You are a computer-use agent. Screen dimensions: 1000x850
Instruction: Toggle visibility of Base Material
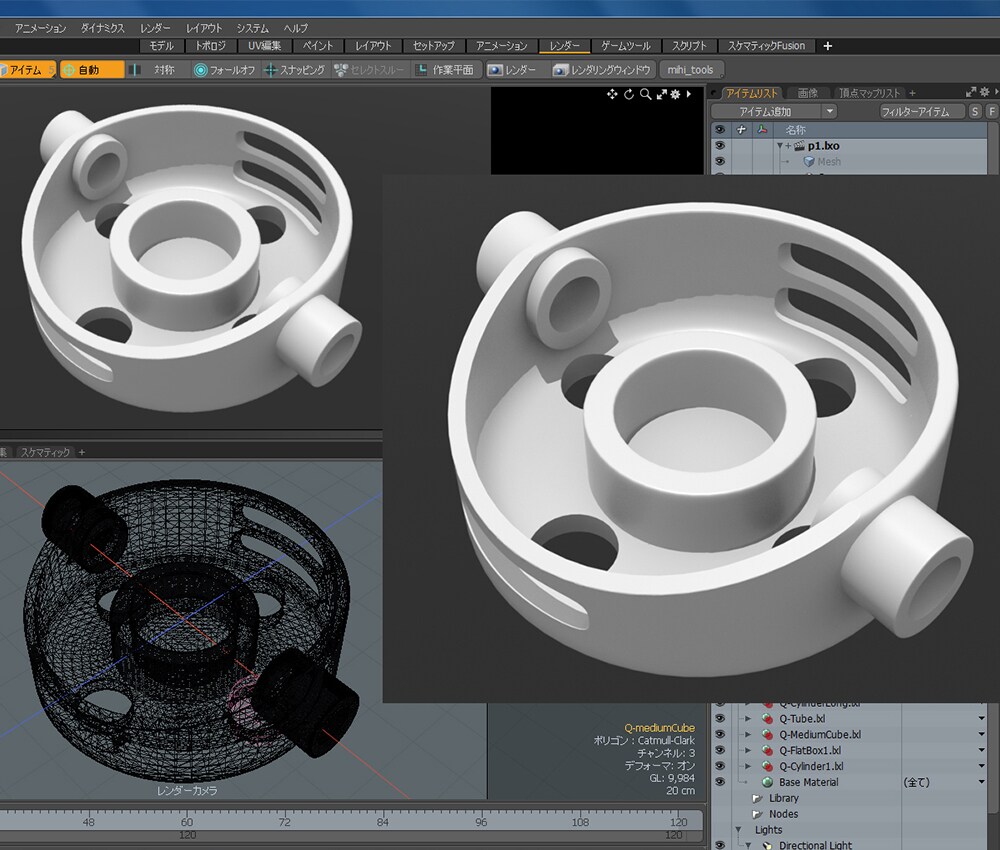(x=720, y=782)
